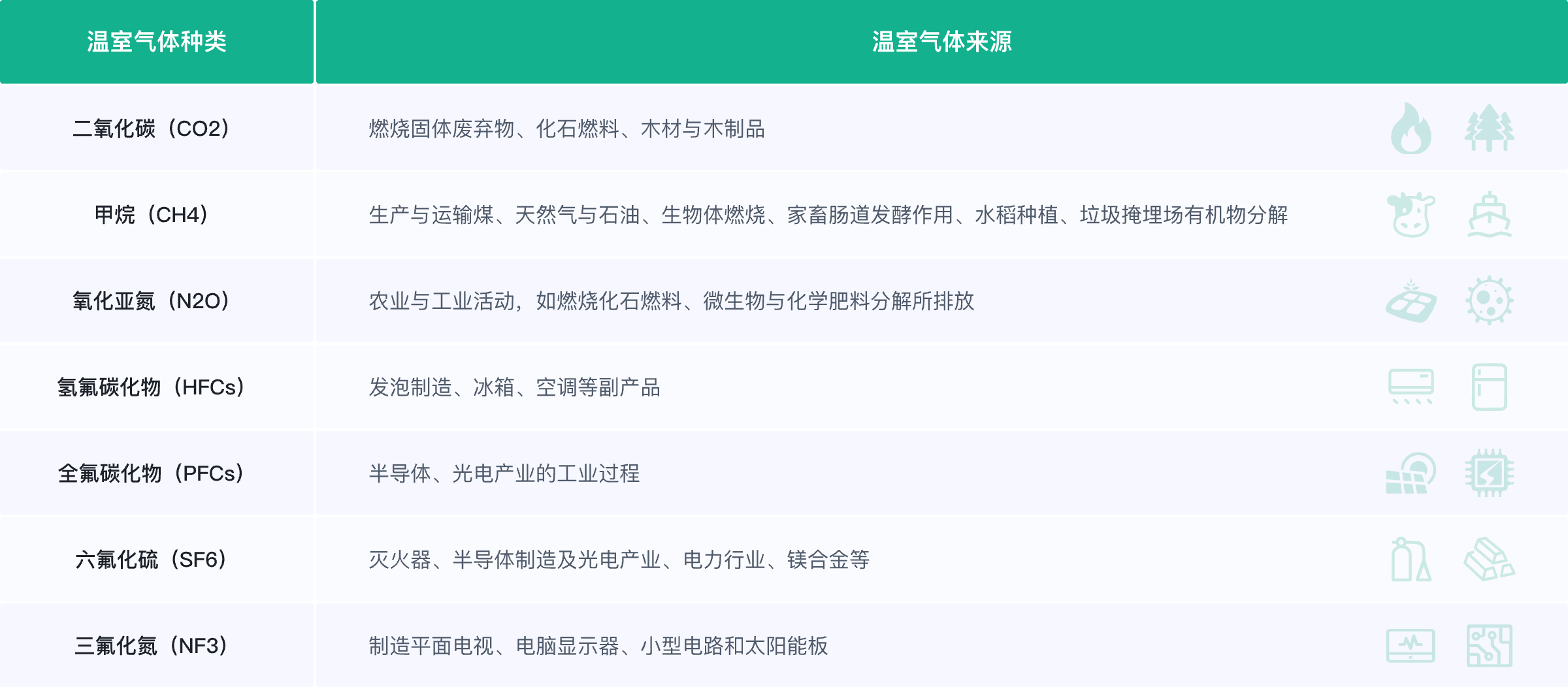Select the 氢氟碳化物（HFCs）cell
1568x687 pixels.
[x=157, y=387]
